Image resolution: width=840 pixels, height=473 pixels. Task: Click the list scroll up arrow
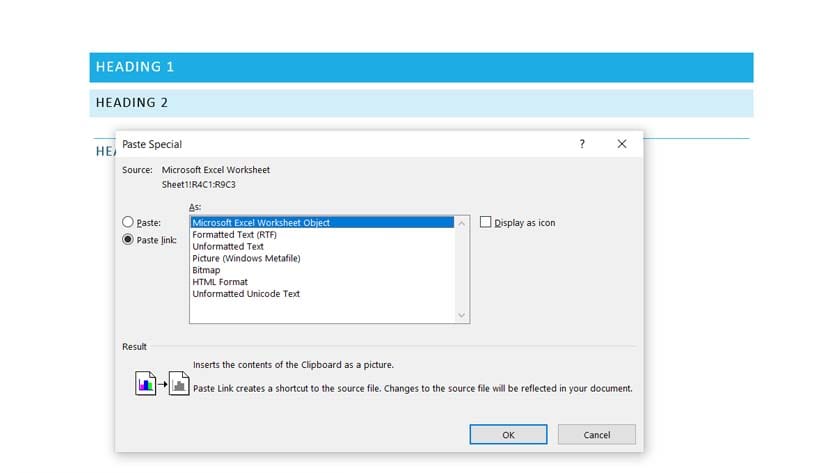[461, 223]
